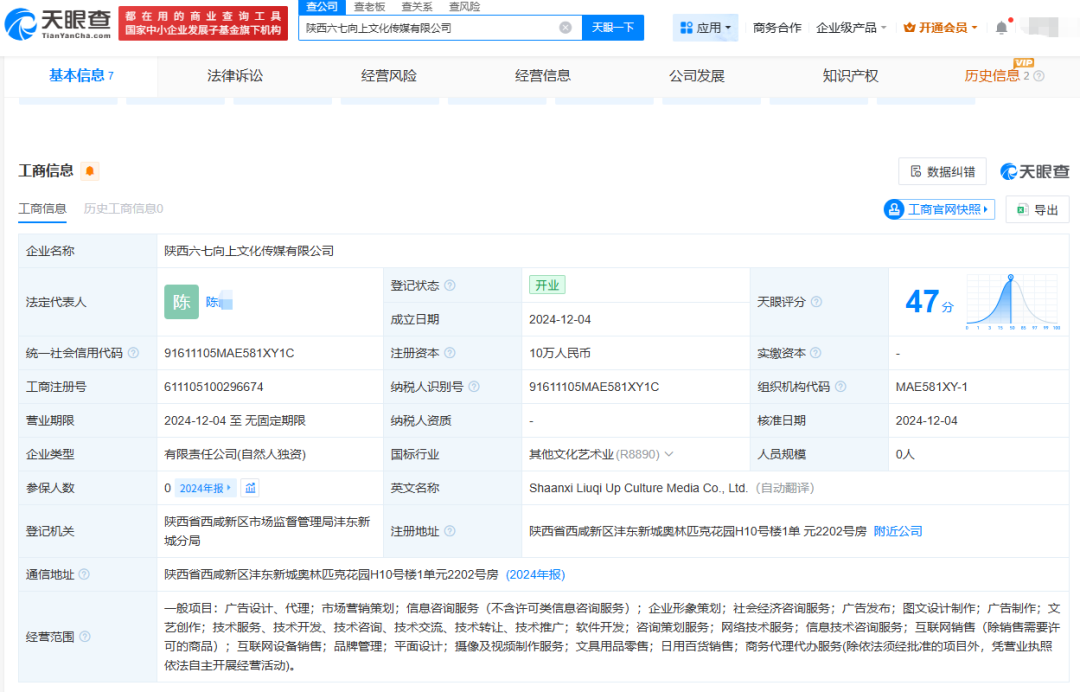
Task: Click help icon next to 统一社会信用代码
Action: point(133,353)
